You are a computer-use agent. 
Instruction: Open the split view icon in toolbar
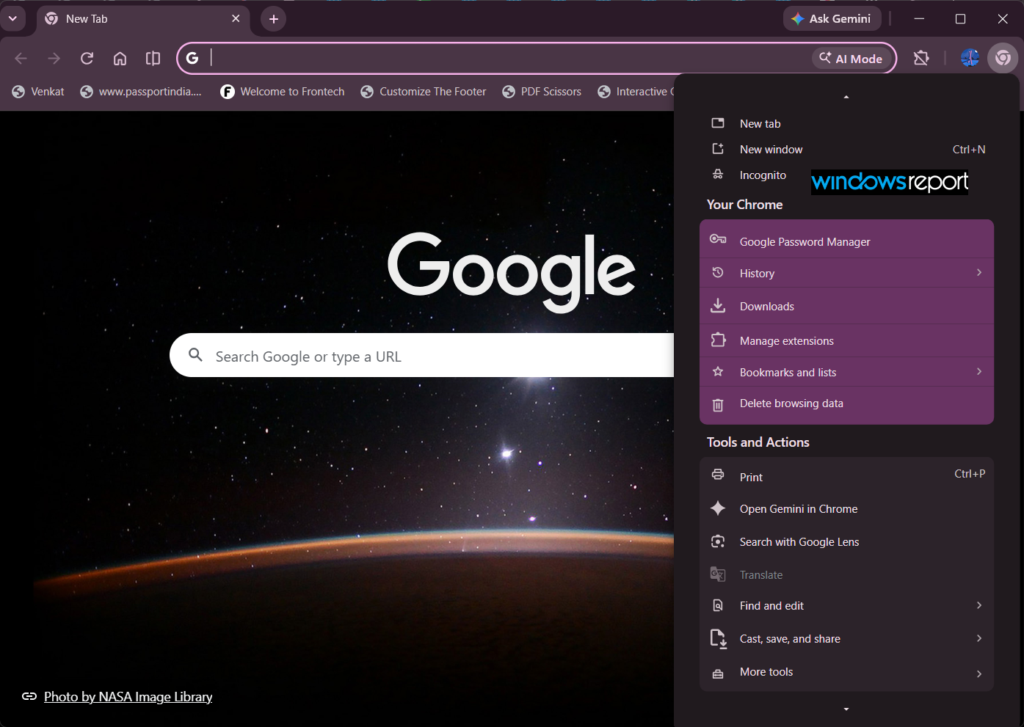point(153,59)
